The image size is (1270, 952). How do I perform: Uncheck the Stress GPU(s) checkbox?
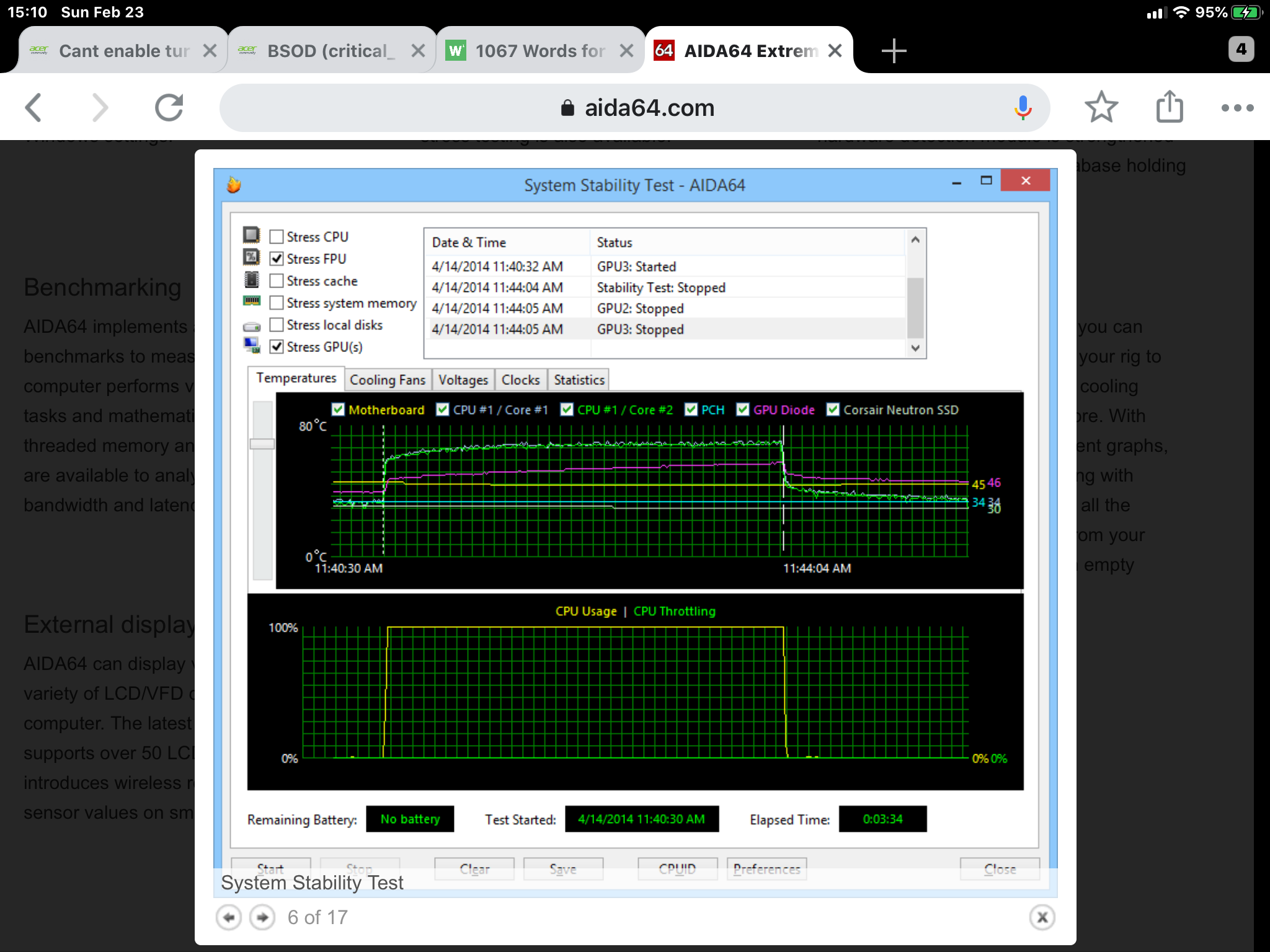click(x=277, y=346)
